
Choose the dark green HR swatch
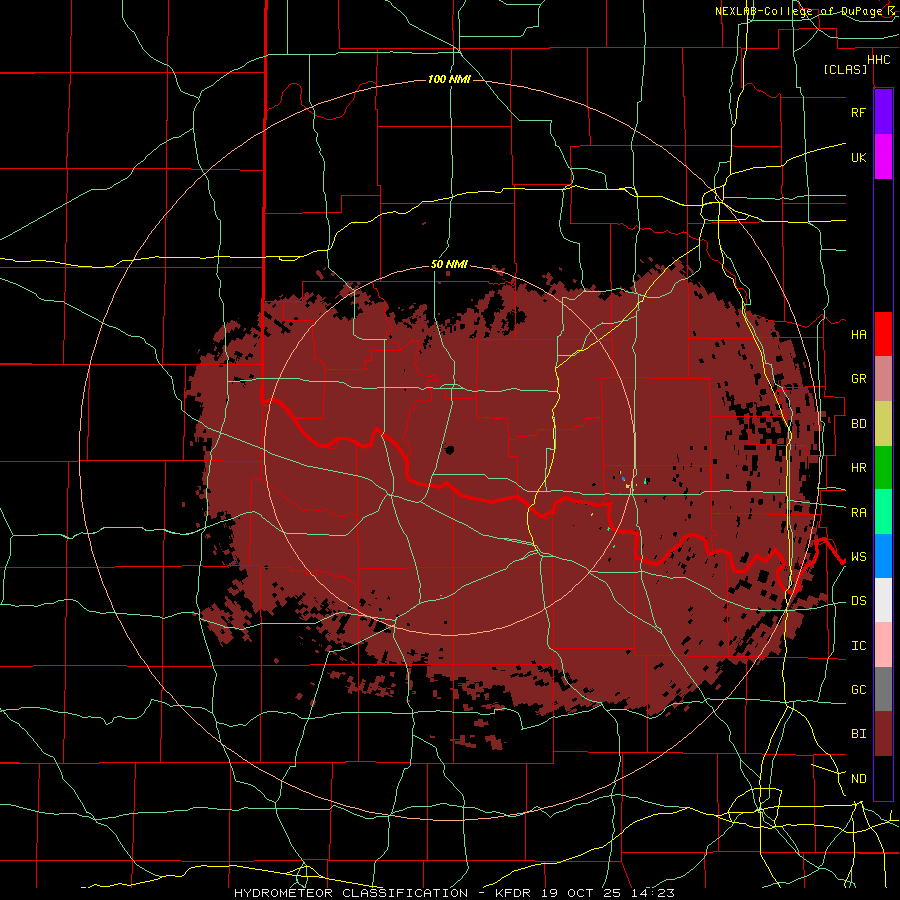tap(883, 468)
